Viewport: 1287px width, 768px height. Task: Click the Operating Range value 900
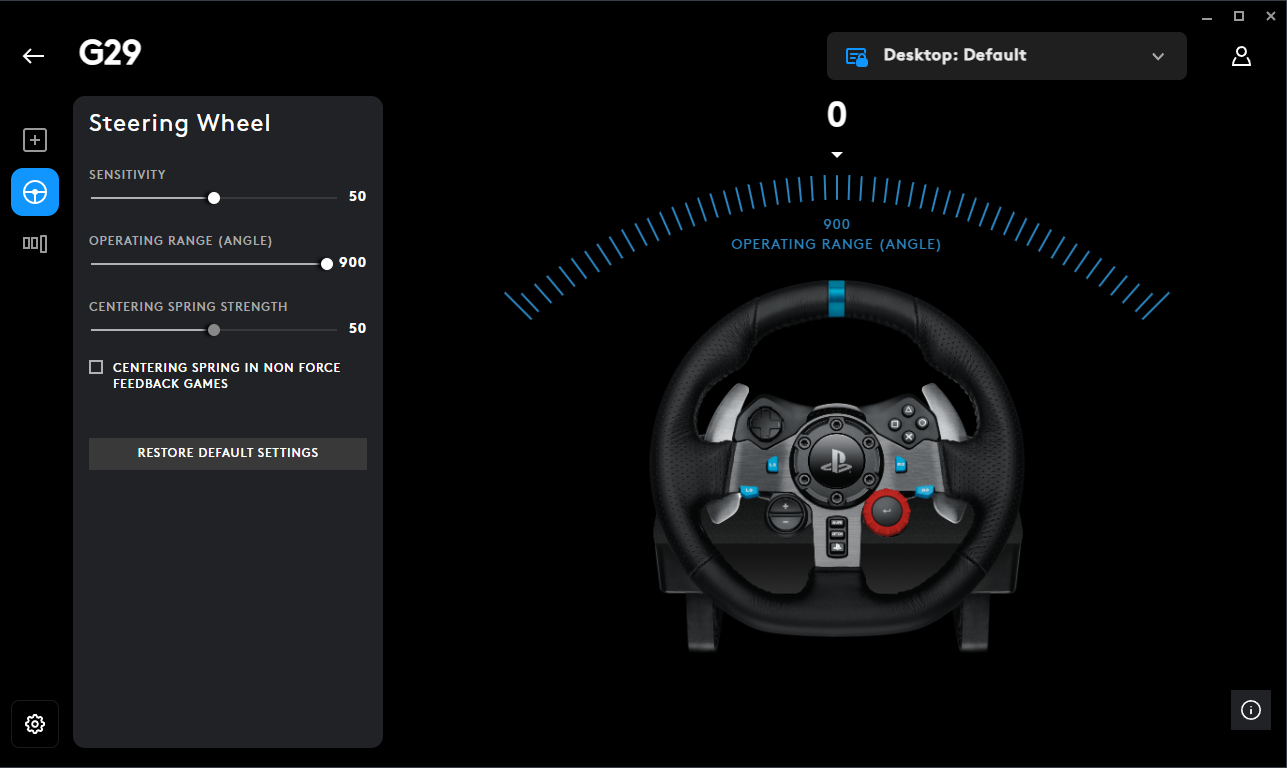(x=353, y=263)
